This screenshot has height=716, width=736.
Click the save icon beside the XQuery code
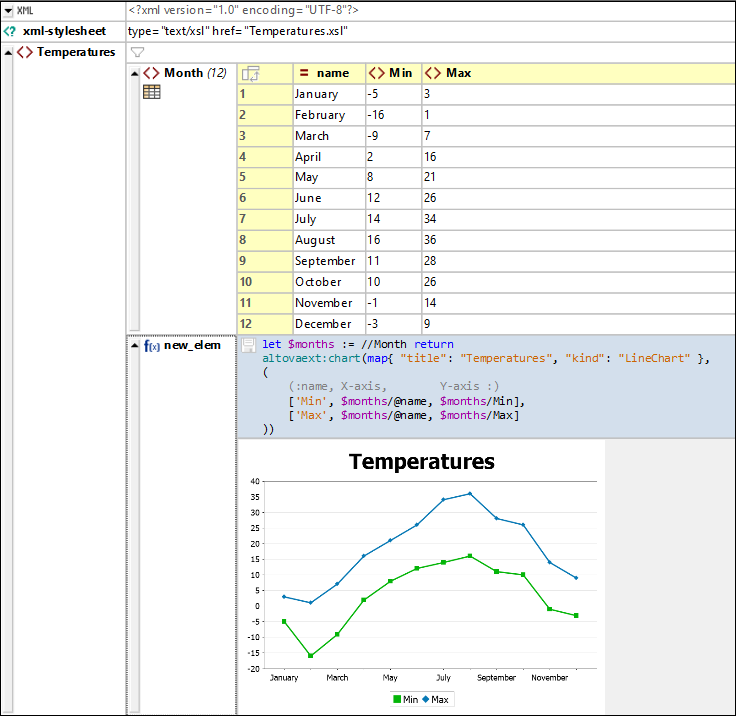248,345
